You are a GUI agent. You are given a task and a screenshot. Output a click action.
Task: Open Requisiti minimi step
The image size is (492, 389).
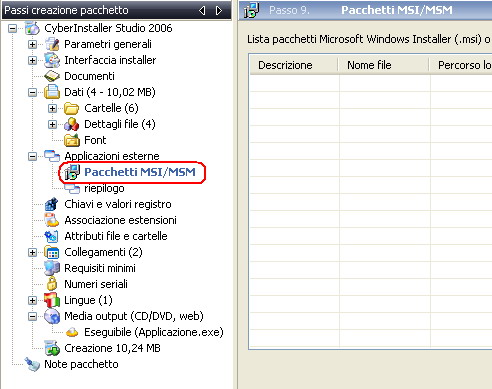coord(100,268)
